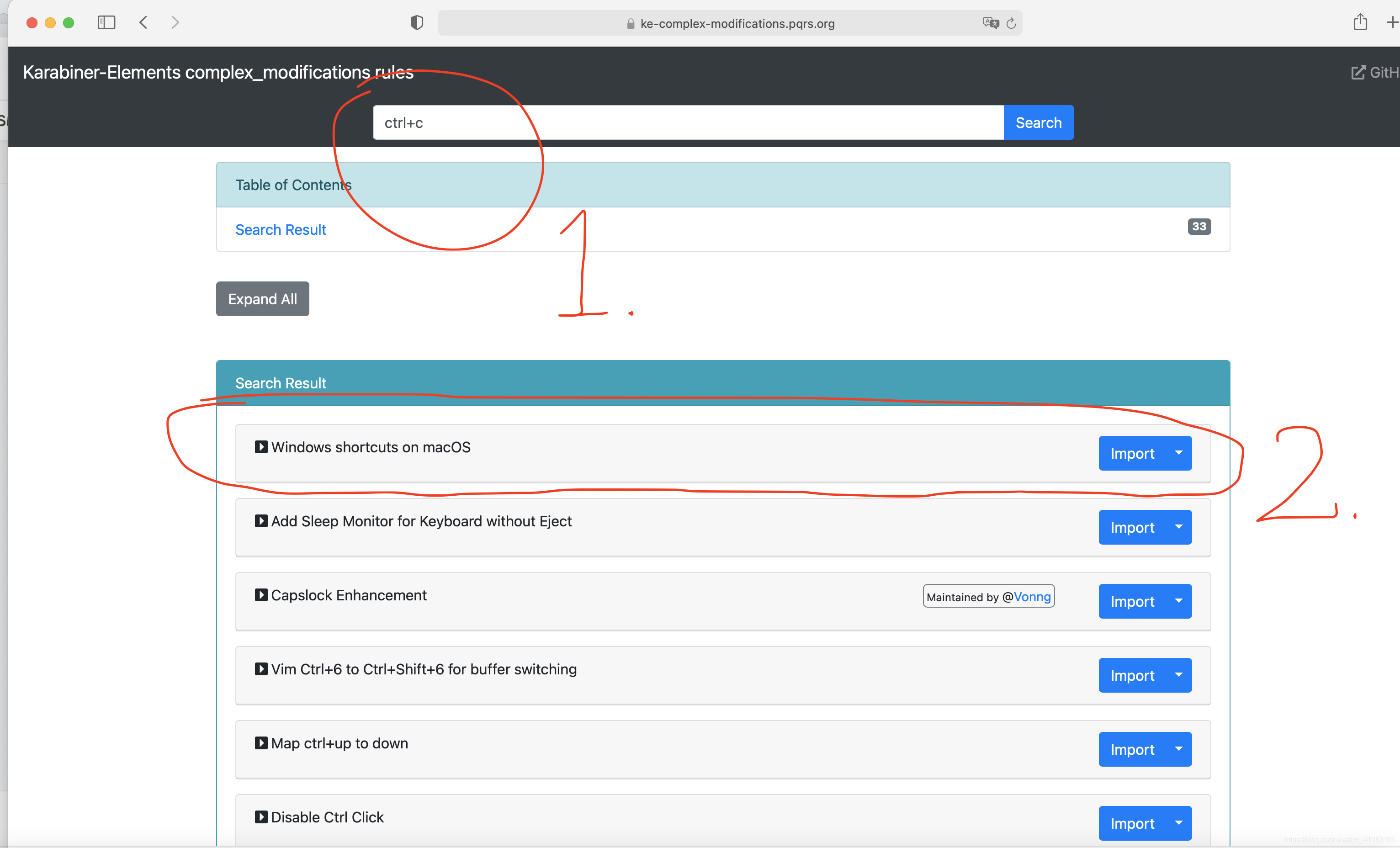This screenshot has height=848, width=1400.
Task: Click the translate page icon
Action: pyautogui.click(x=990, y=23)
